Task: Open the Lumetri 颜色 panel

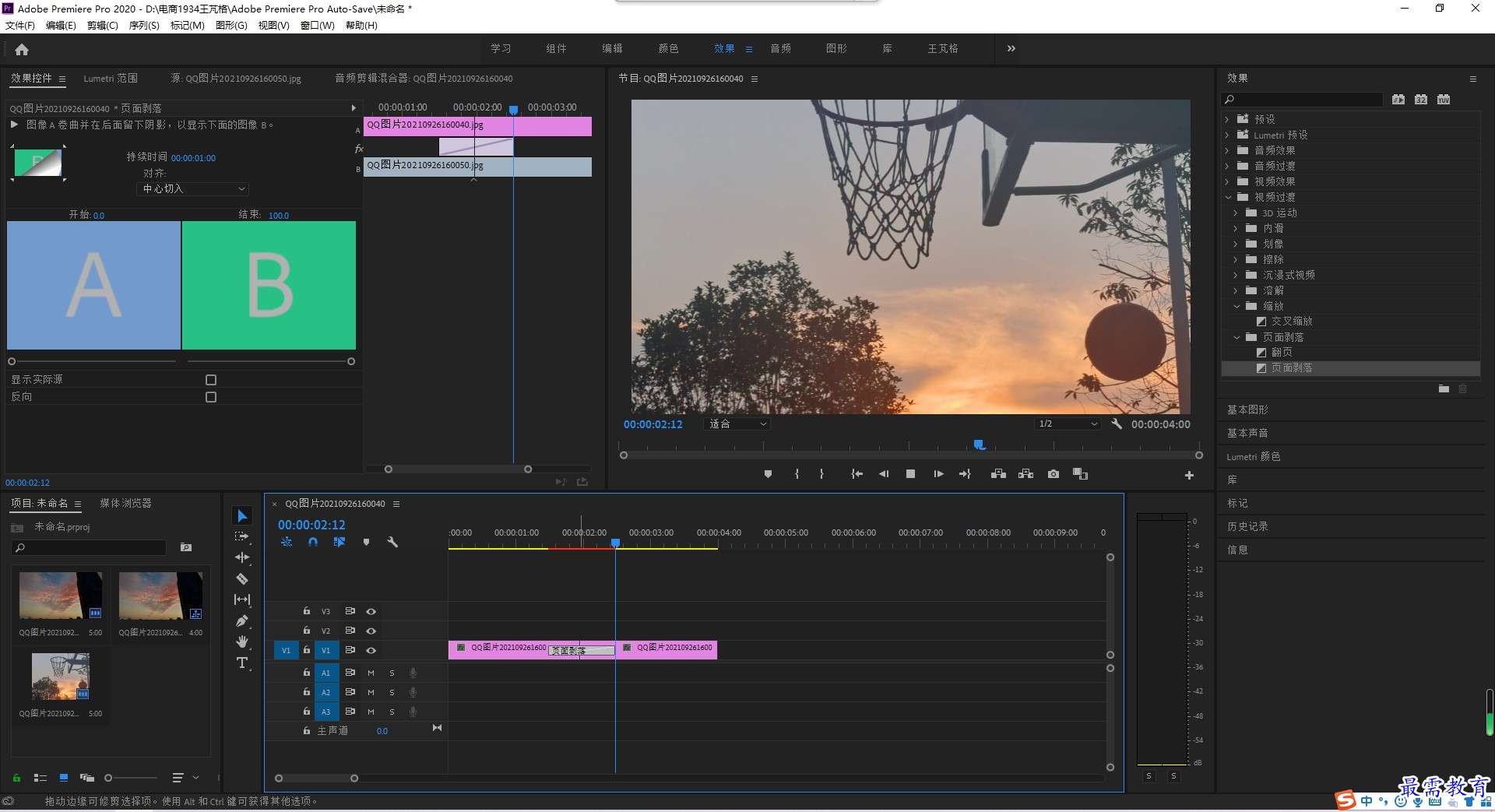Action: coord(1254,456)
